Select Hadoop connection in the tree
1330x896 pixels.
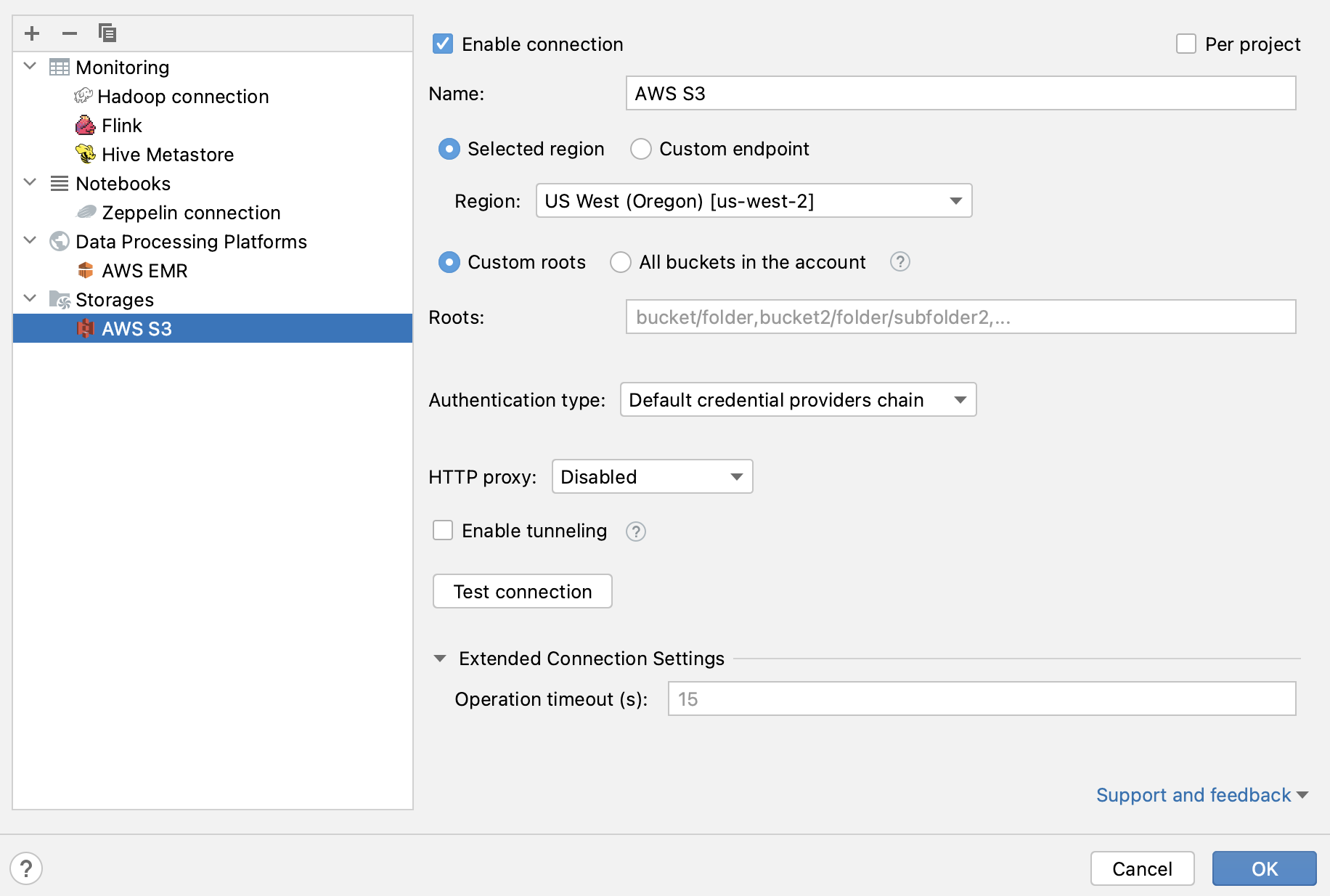213,96
